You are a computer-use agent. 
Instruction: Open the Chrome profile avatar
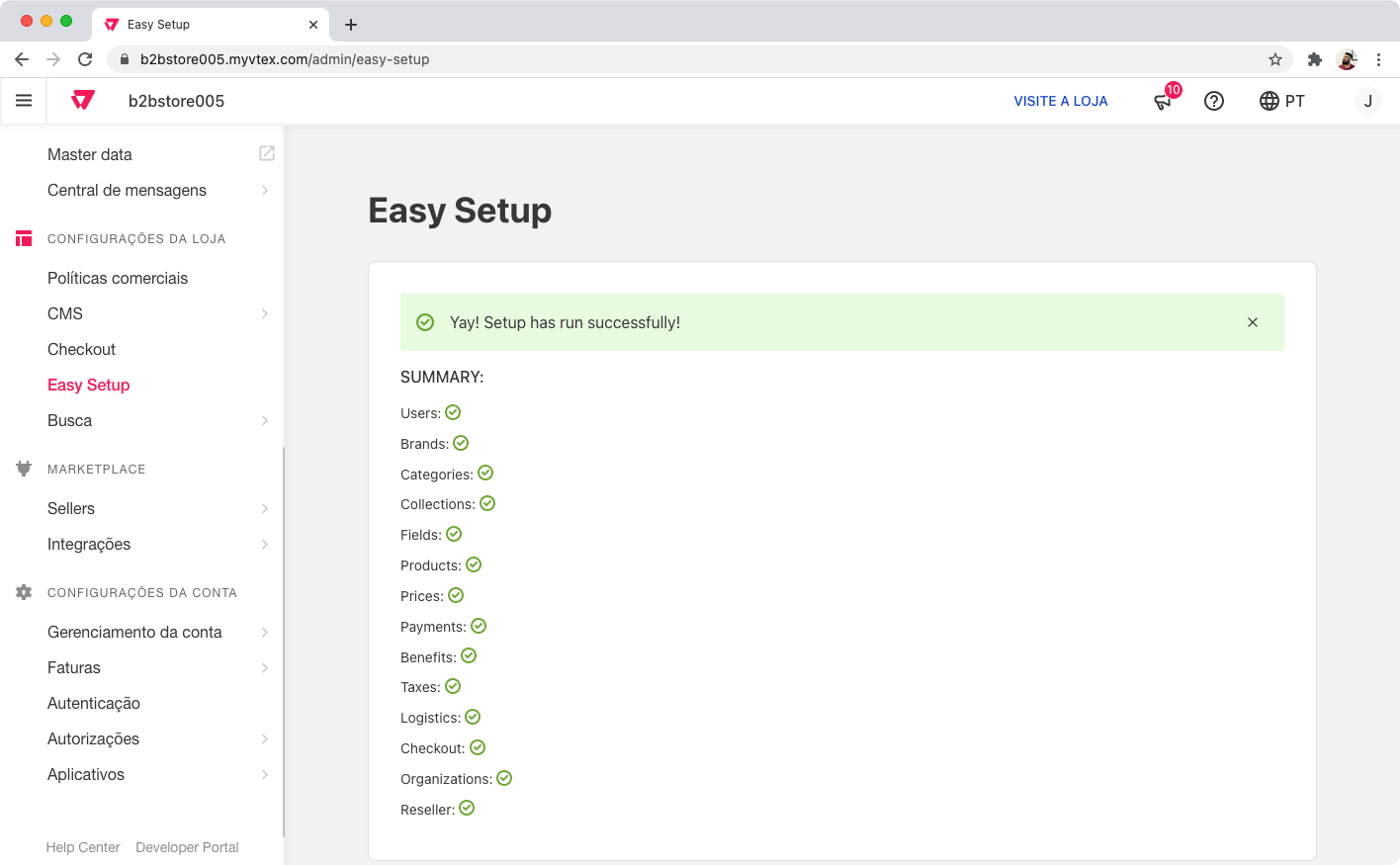(x=1347, y=59)
